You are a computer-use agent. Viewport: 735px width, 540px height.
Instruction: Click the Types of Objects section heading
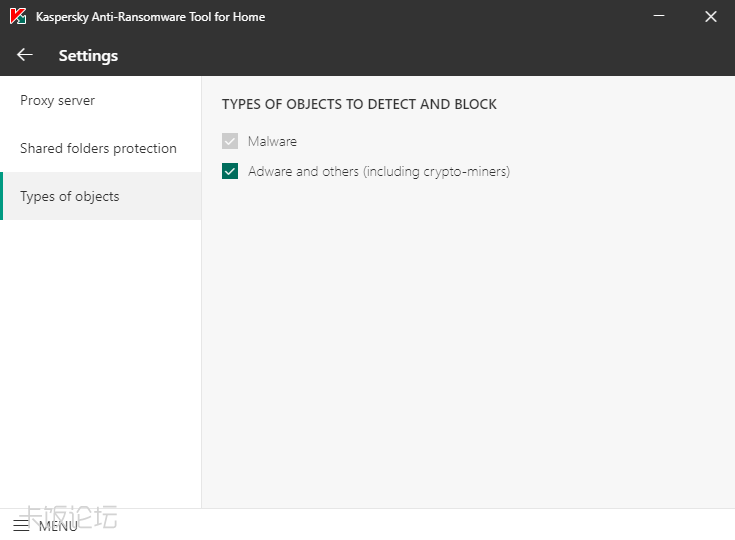(359, 104)
